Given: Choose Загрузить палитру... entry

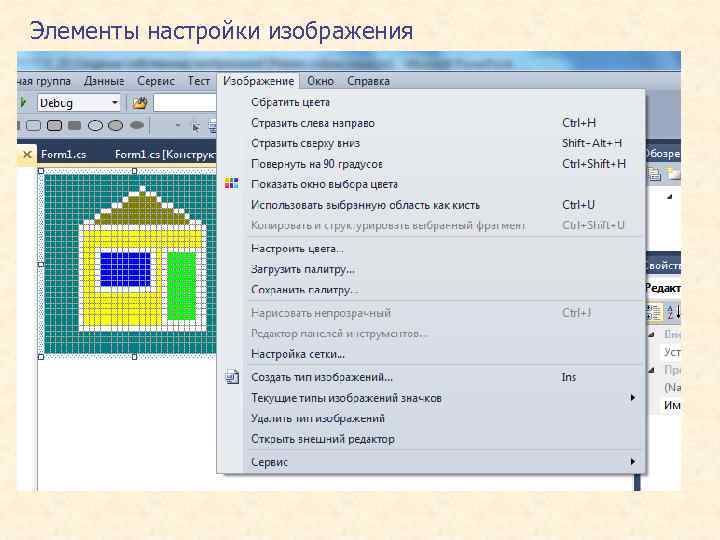Looking at the screenshot, I should (x=431, y=269).
